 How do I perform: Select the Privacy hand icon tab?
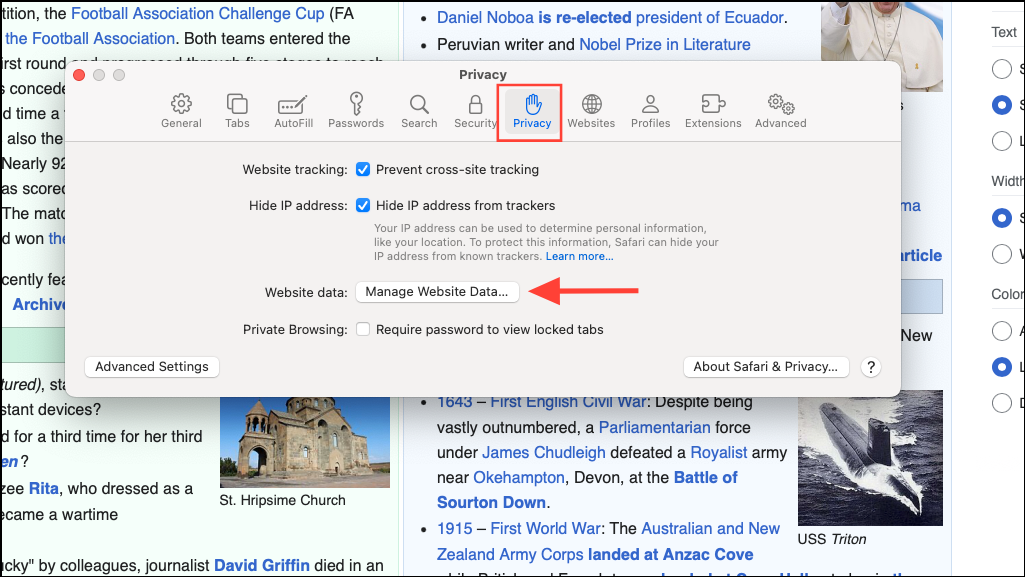point(531,111)
